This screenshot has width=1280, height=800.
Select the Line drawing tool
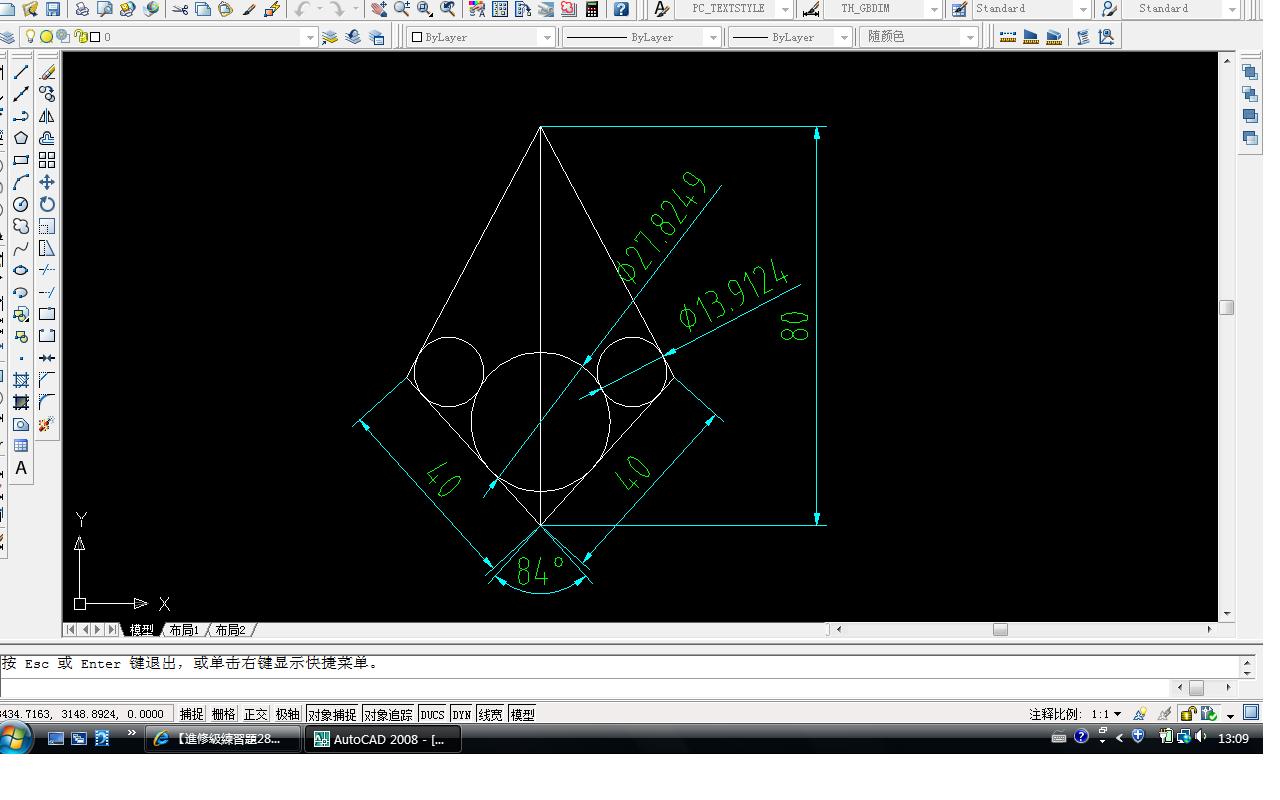coord(21,72)
